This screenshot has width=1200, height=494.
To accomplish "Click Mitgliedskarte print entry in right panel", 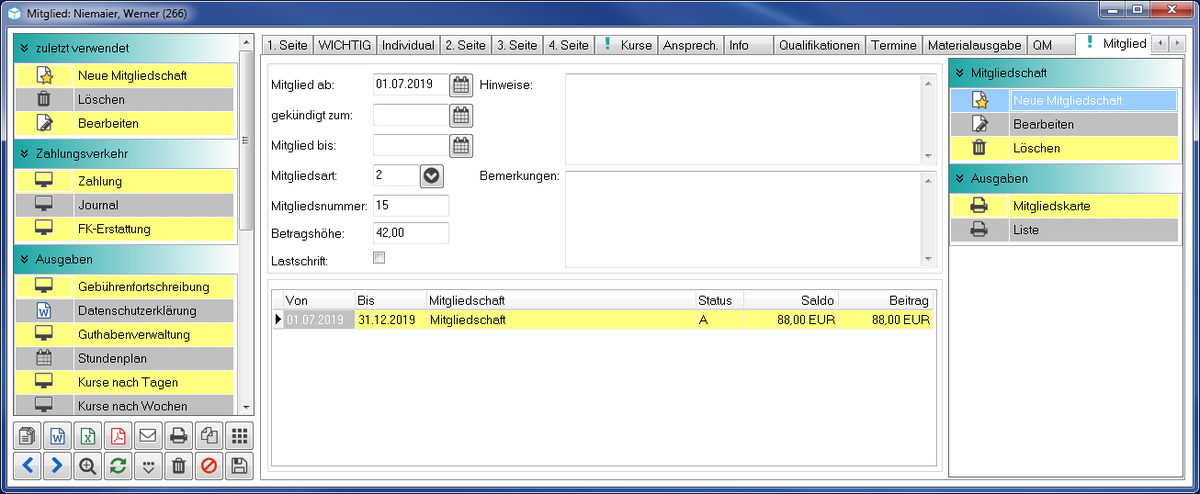I will tap(1066, 206).
